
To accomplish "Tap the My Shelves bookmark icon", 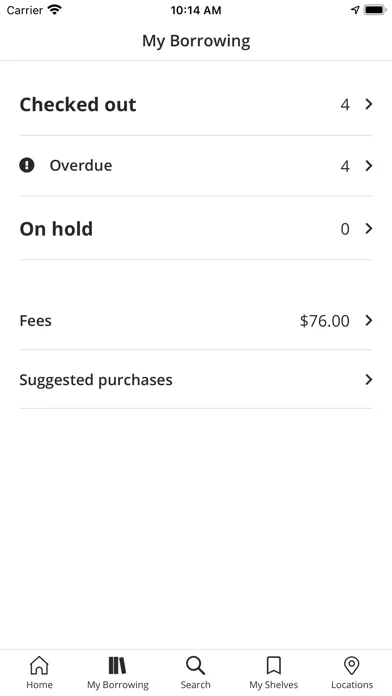I will [x=273, y=665].
